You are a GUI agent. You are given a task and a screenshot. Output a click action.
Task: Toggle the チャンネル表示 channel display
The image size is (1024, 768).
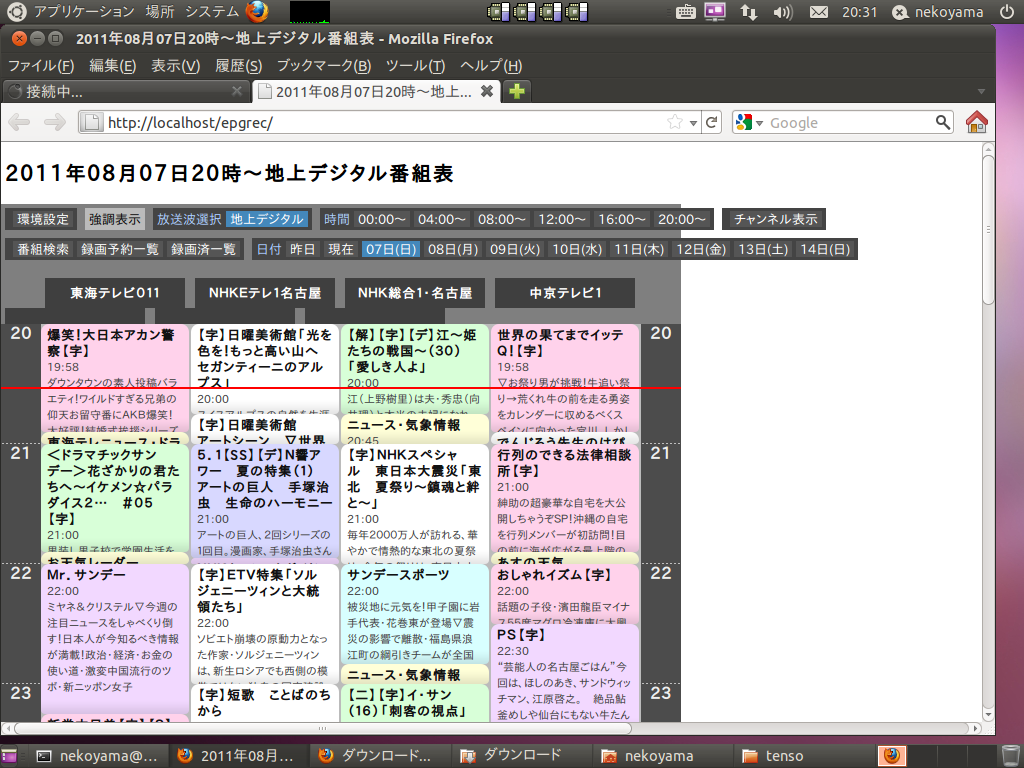point(775,219)
